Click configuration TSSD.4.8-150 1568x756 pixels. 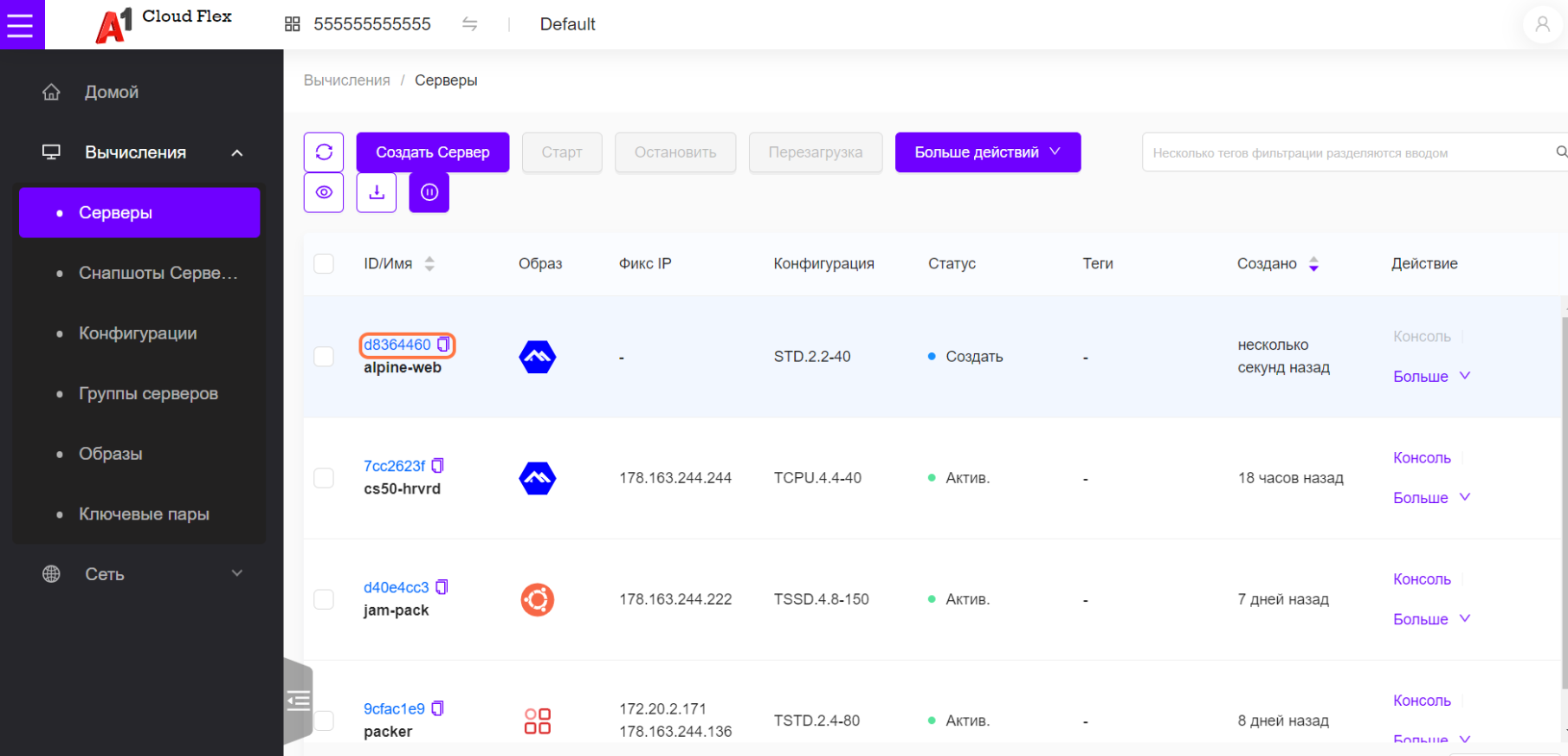tap(822, 599)
